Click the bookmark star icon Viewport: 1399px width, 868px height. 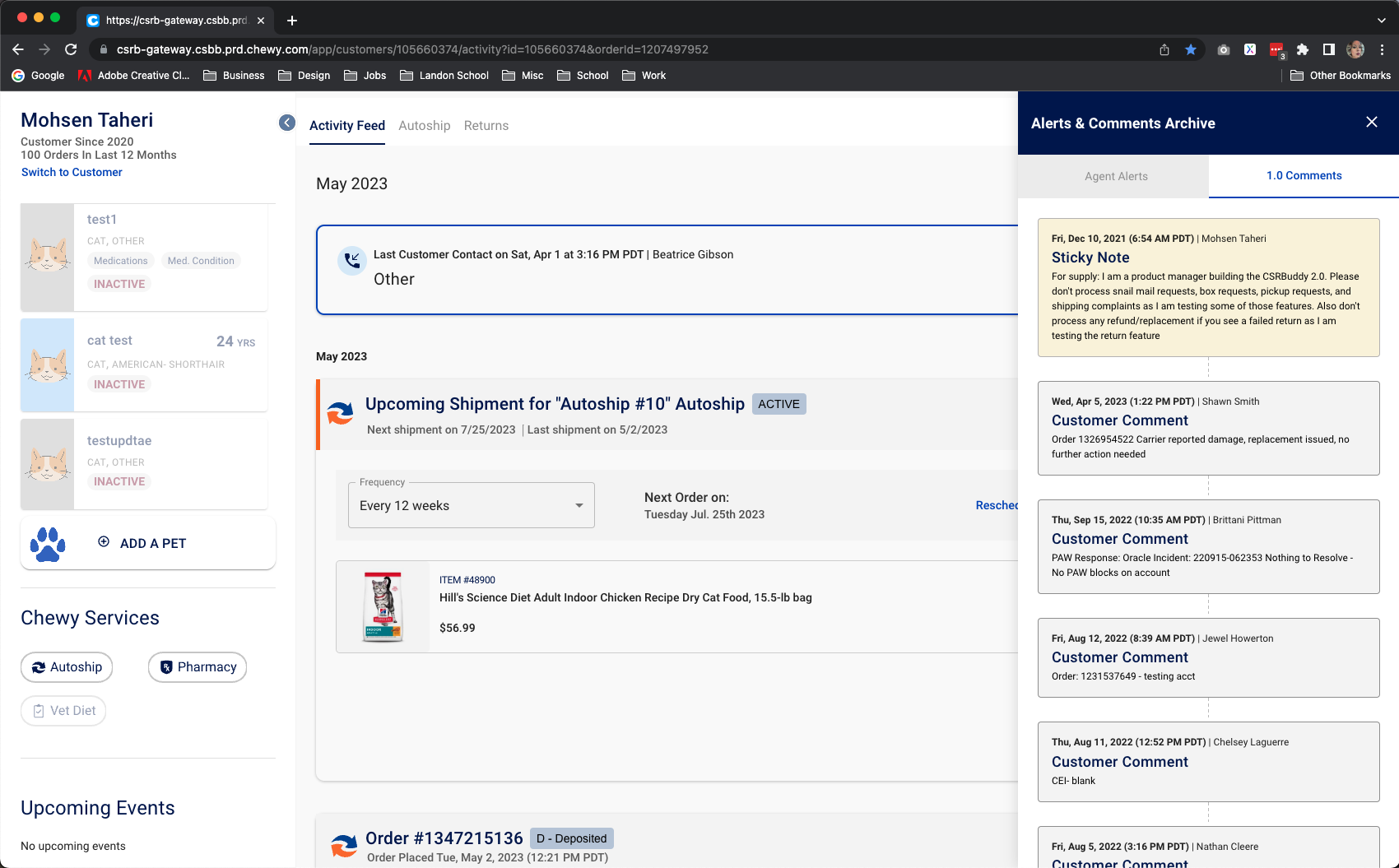(1191, 49)
